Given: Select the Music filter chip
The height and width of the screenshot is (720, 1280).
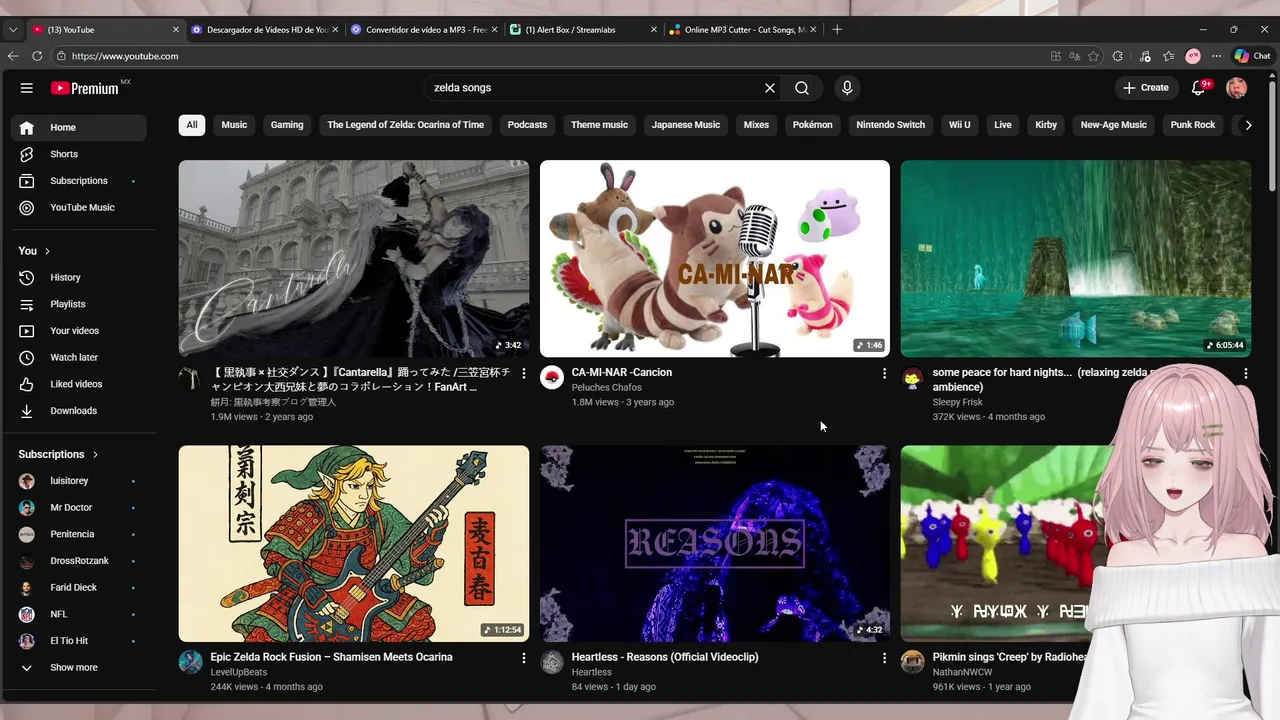Looking at the screenshot, I should pyautogui.click(x=234, y=125).
